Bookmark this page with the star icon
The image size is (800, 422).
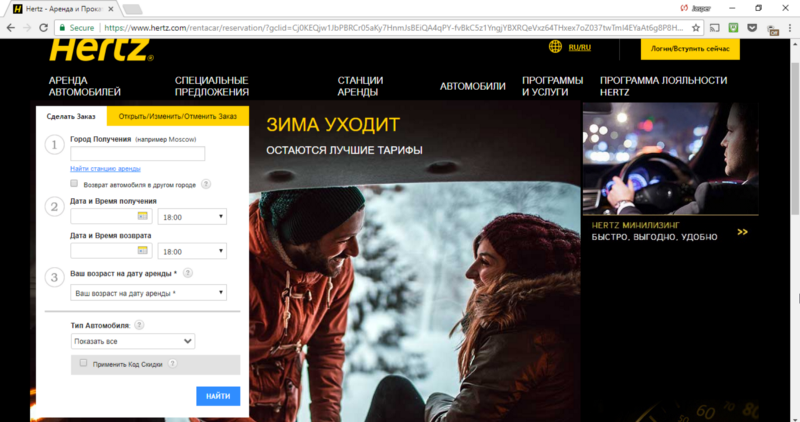(696, 28)
